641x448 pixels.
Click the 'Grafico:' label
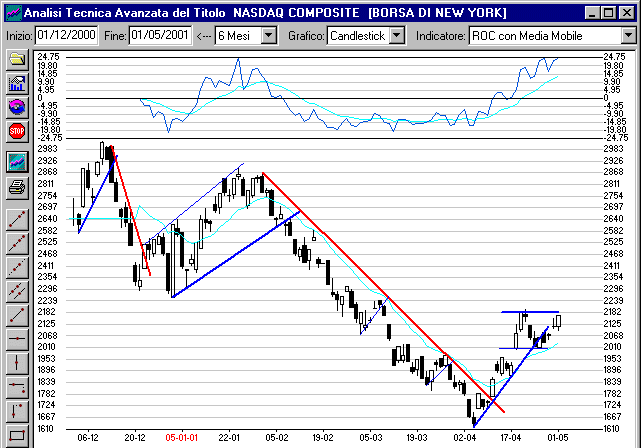coord(306,36)
